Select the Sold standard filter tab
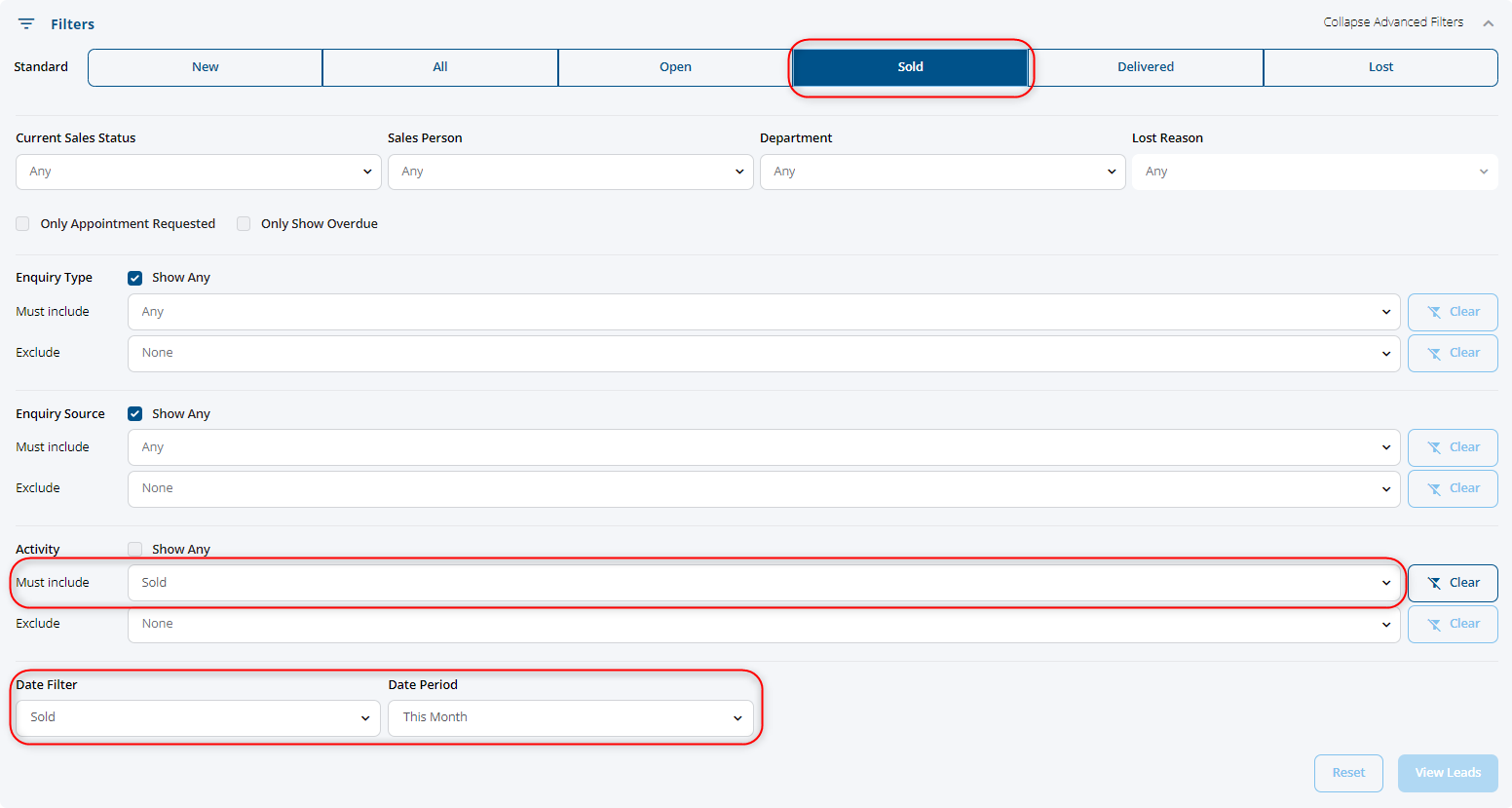 (x=910, y=67)
